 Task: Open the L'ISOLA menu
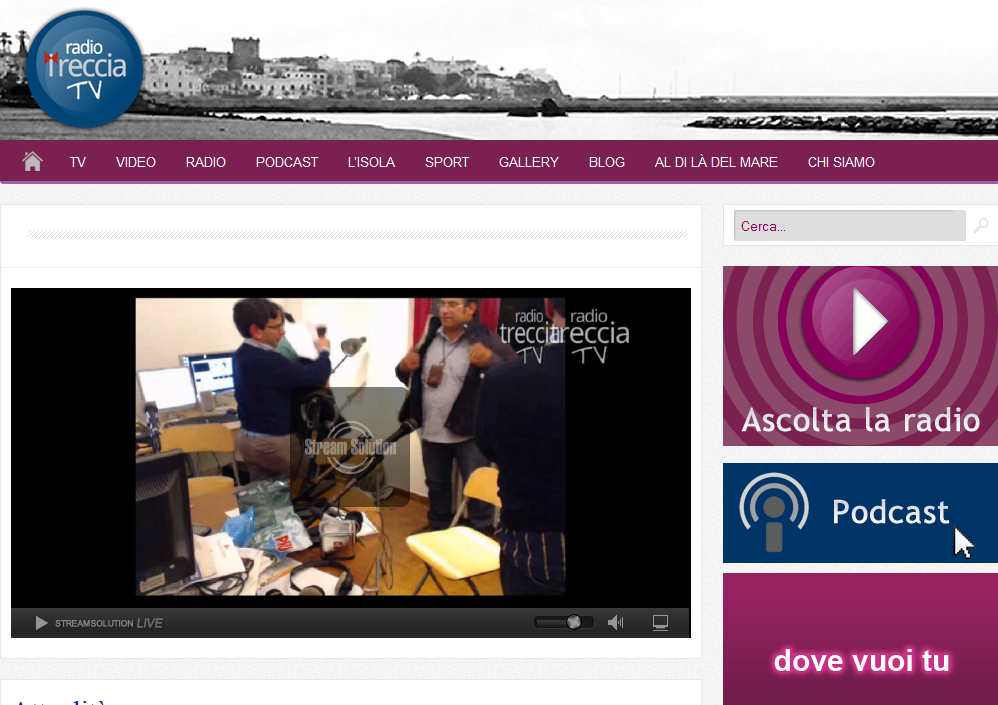(371, 162)
